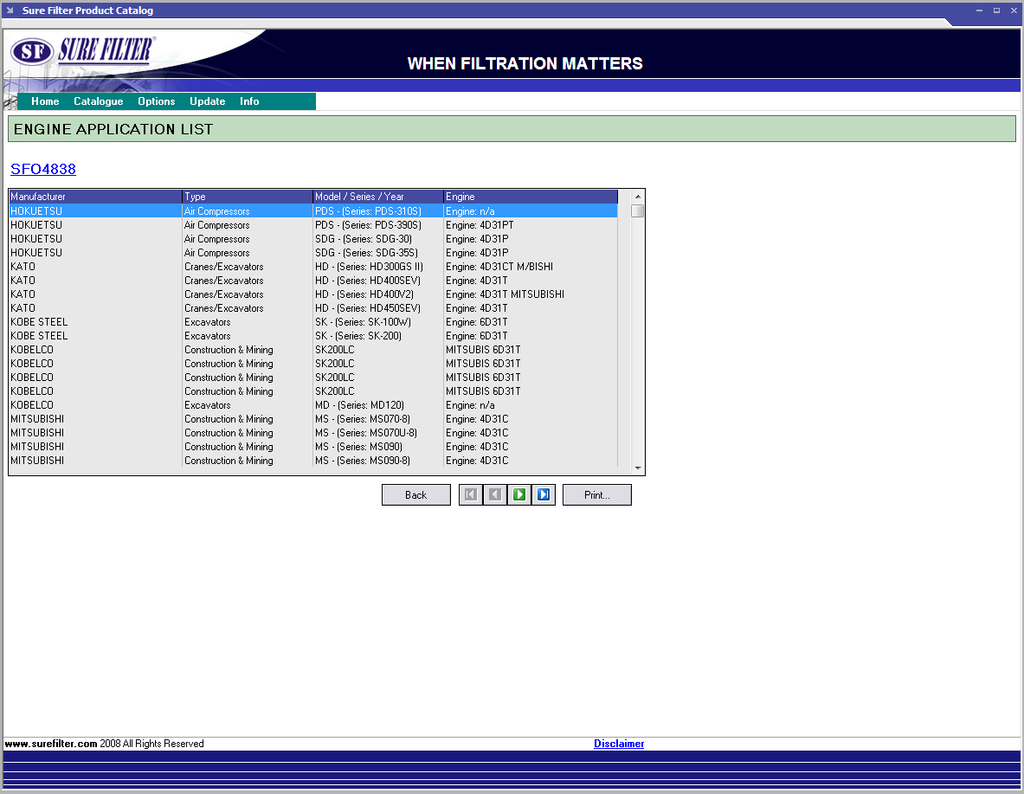Select the MITSUBISHI MS070-8 row
Viewport: 1024px width, 794px height.
pyautogui.click(x=313, y=419)
